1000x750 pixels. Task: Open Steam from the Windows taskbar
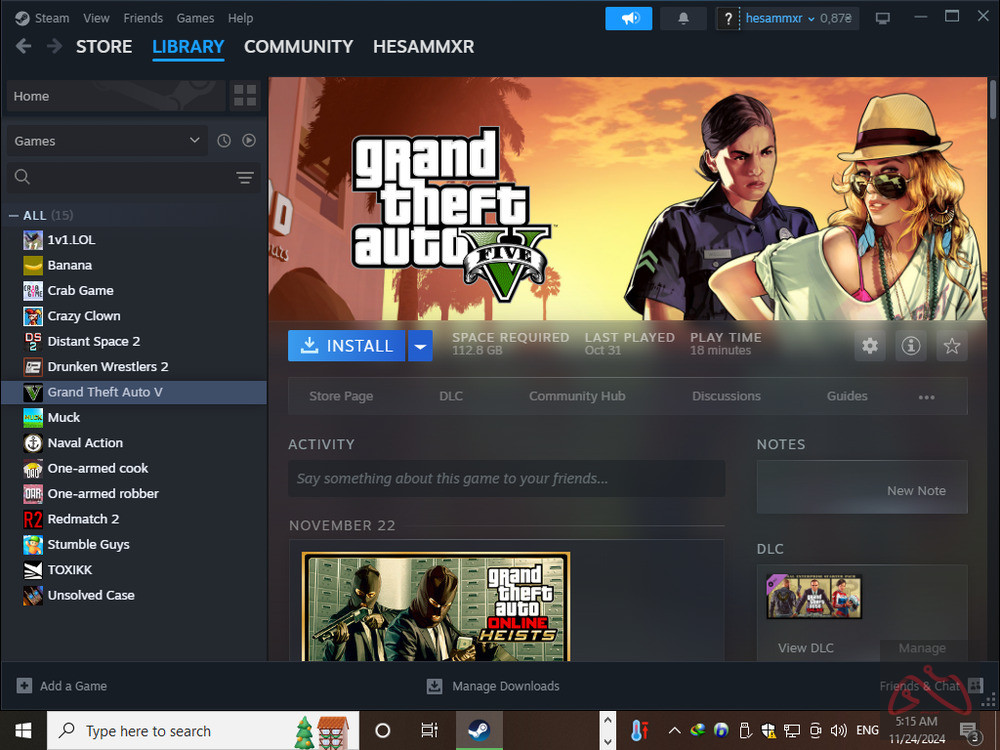(x=479, y=731)
